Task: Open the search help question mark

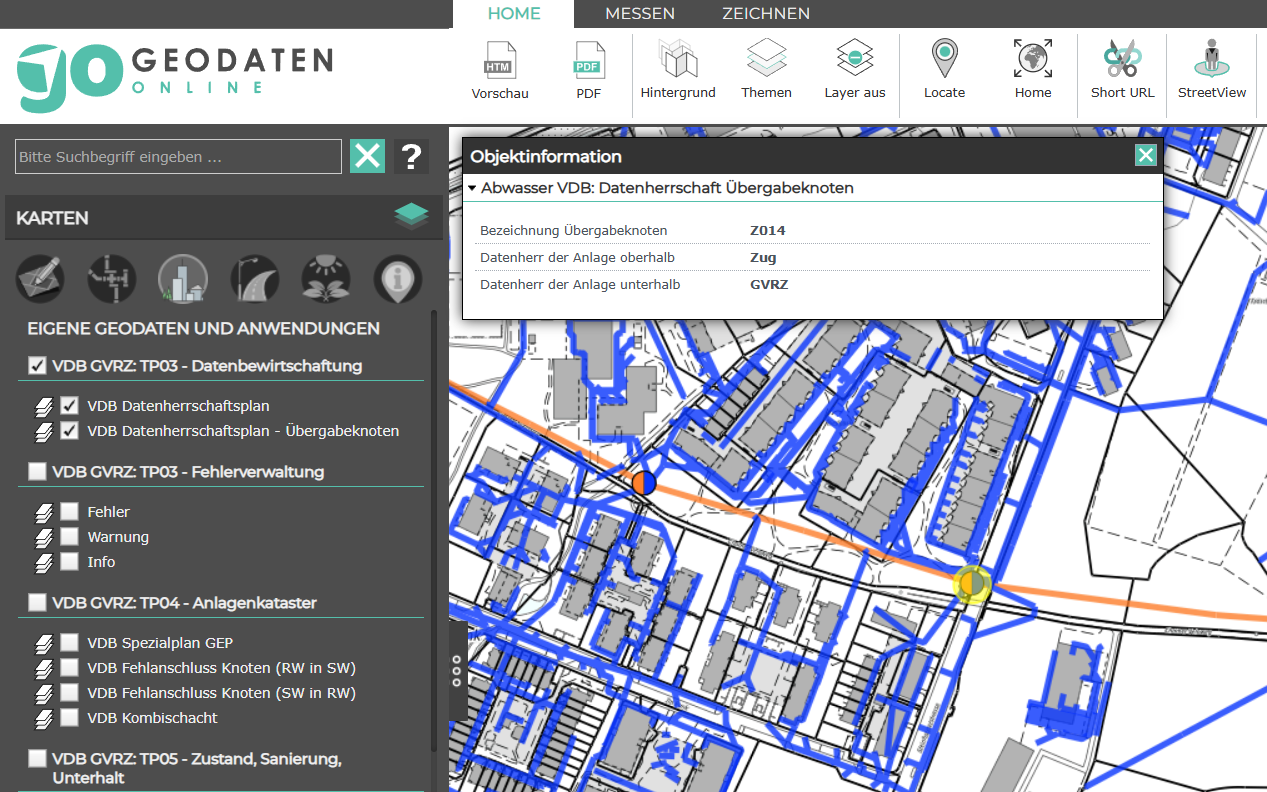Action: tap(411, 157)
